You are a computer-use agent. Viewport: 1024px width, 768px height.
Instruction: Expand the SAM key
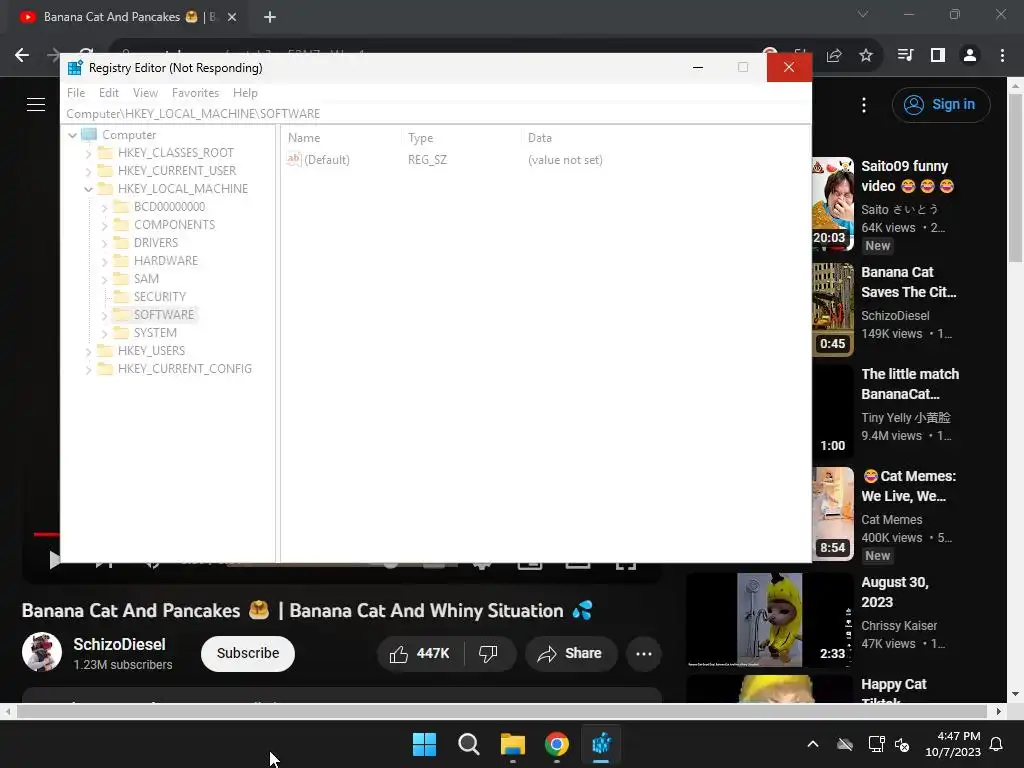[104, 279]
